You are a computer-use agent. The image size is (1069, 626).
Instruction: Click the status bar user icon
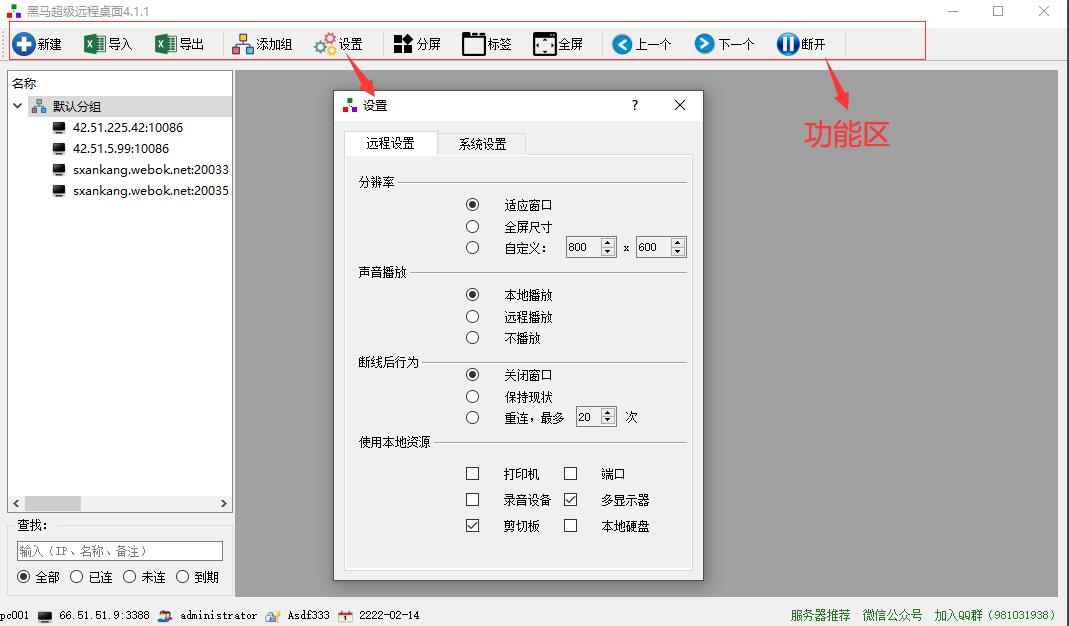pos(165,616)
